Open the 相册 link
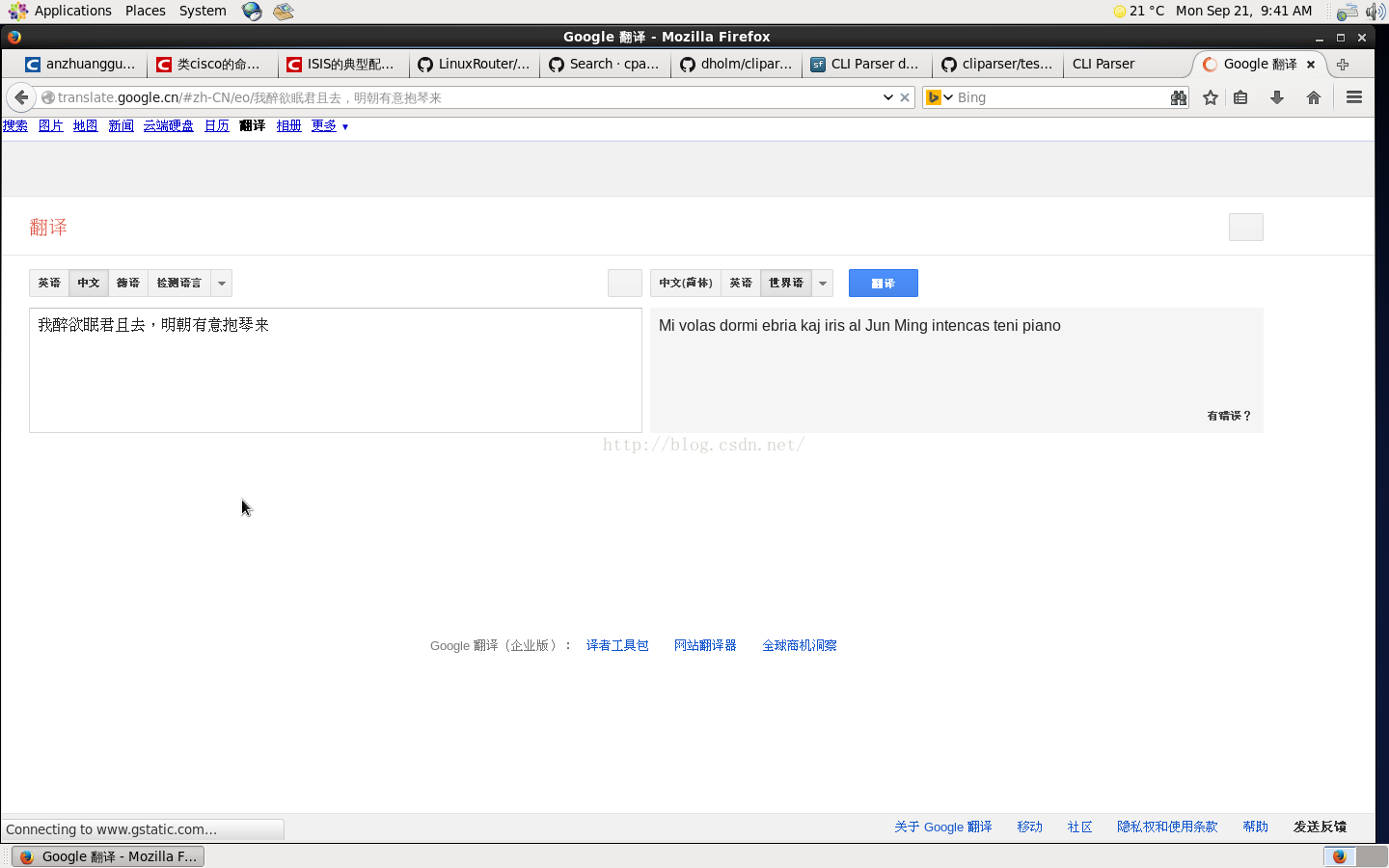Viewport: 1389px width, 868px height. pos(289,125)
